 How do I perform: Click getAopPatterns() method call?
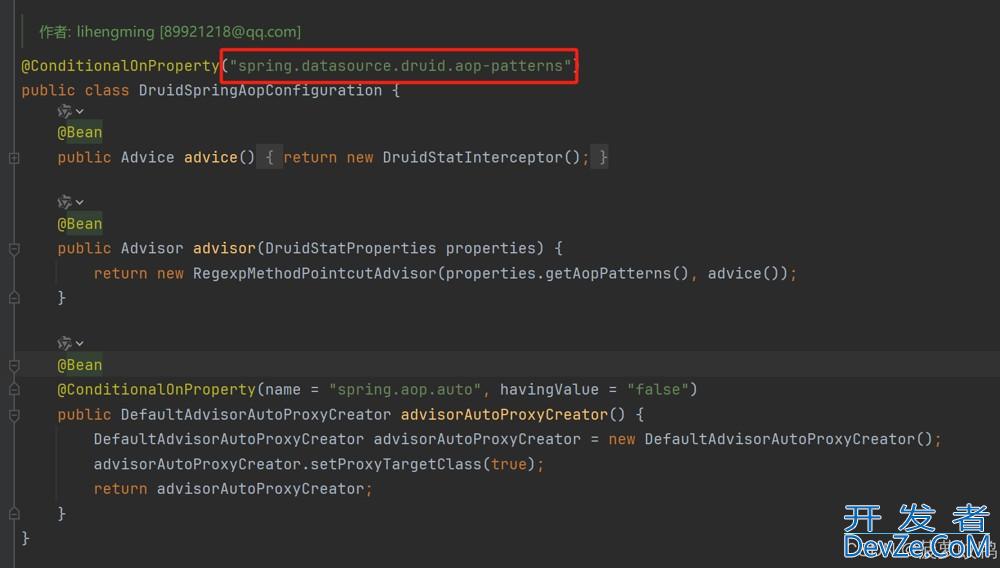click(x=617, y=273)
